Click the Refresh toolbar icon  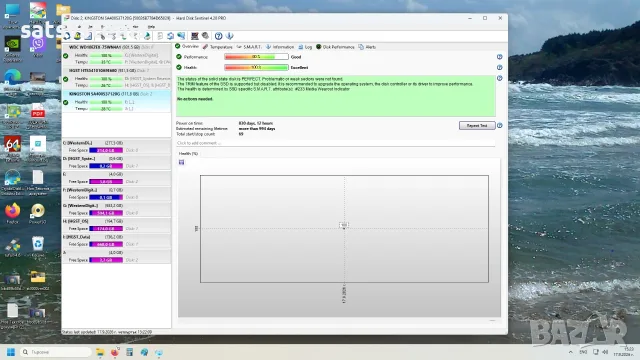pos(67,36)
